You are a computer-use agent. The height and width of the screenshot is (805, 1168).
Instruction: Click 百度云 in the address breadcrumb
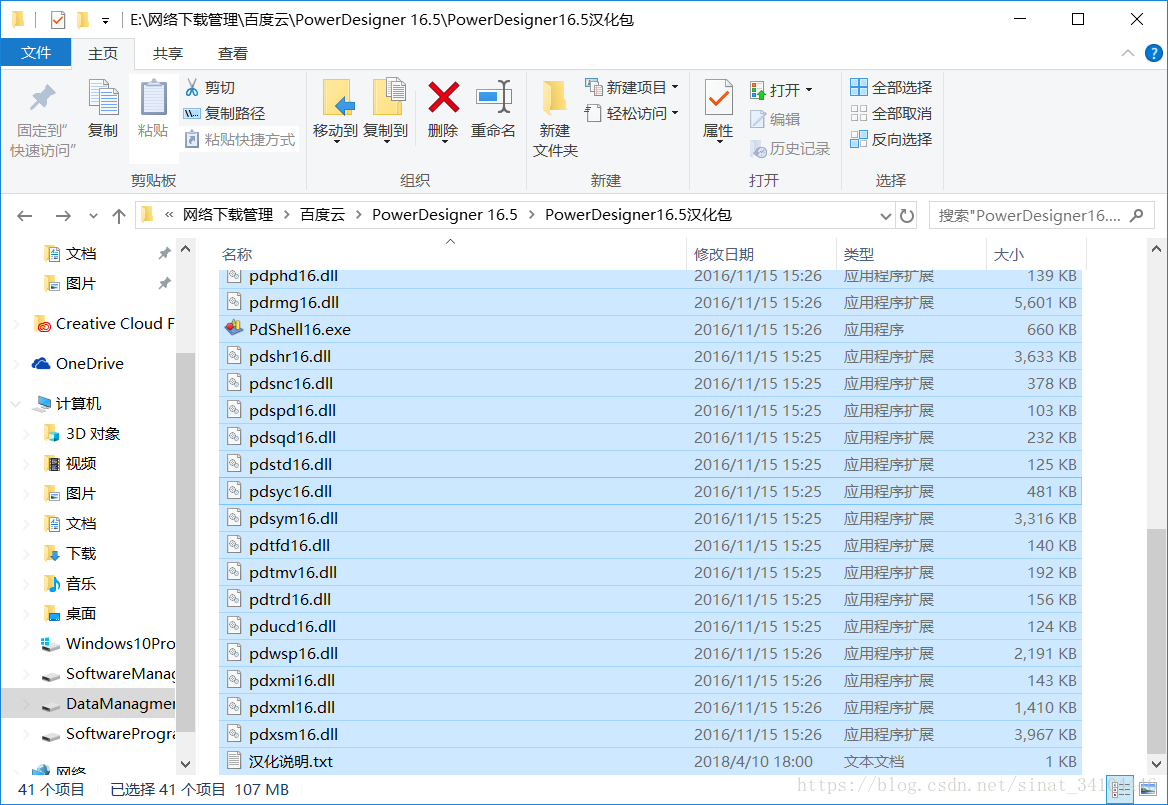pos(323,214)
